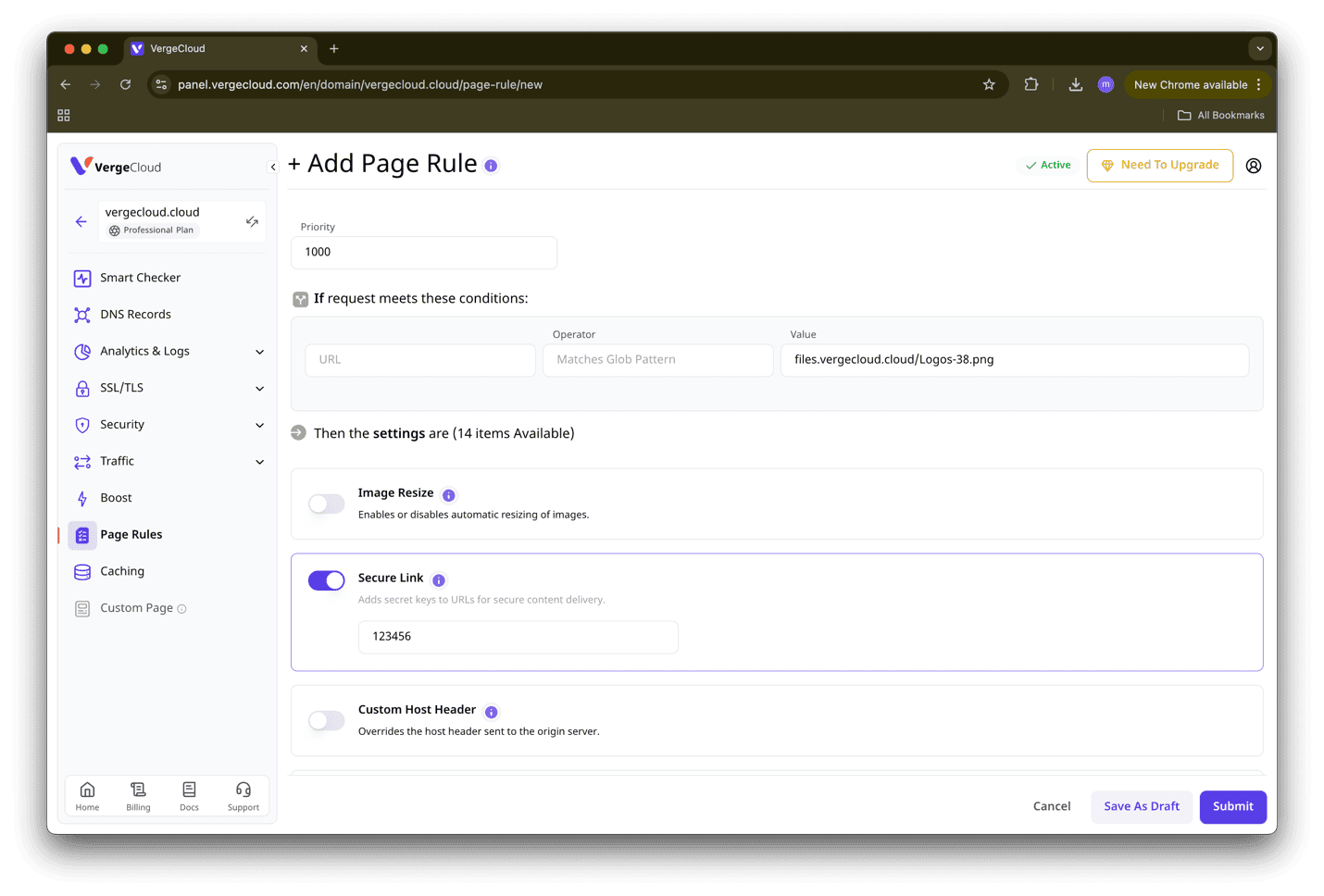Viewport: 1324px width, 896px height.
Task: Click the site information icon in address bar
Action: tap(161, 84)
